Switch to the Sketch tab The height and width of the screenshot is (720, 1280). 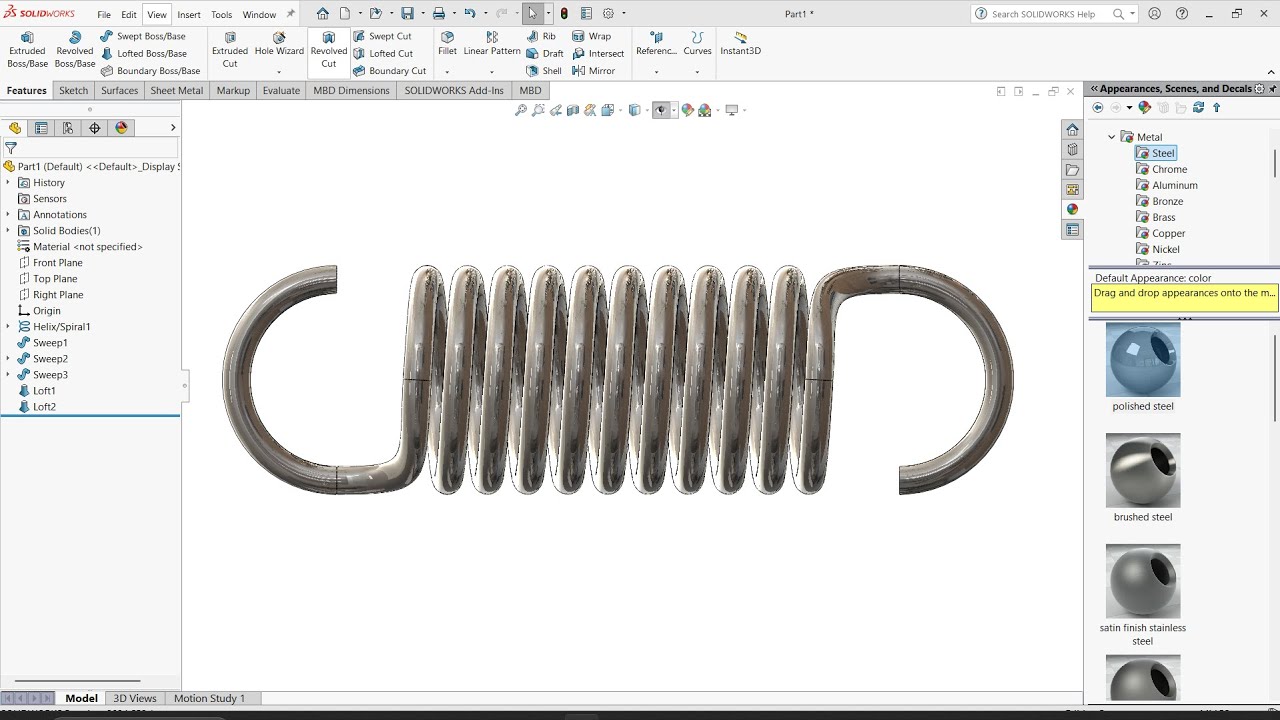tap(73, 90)
